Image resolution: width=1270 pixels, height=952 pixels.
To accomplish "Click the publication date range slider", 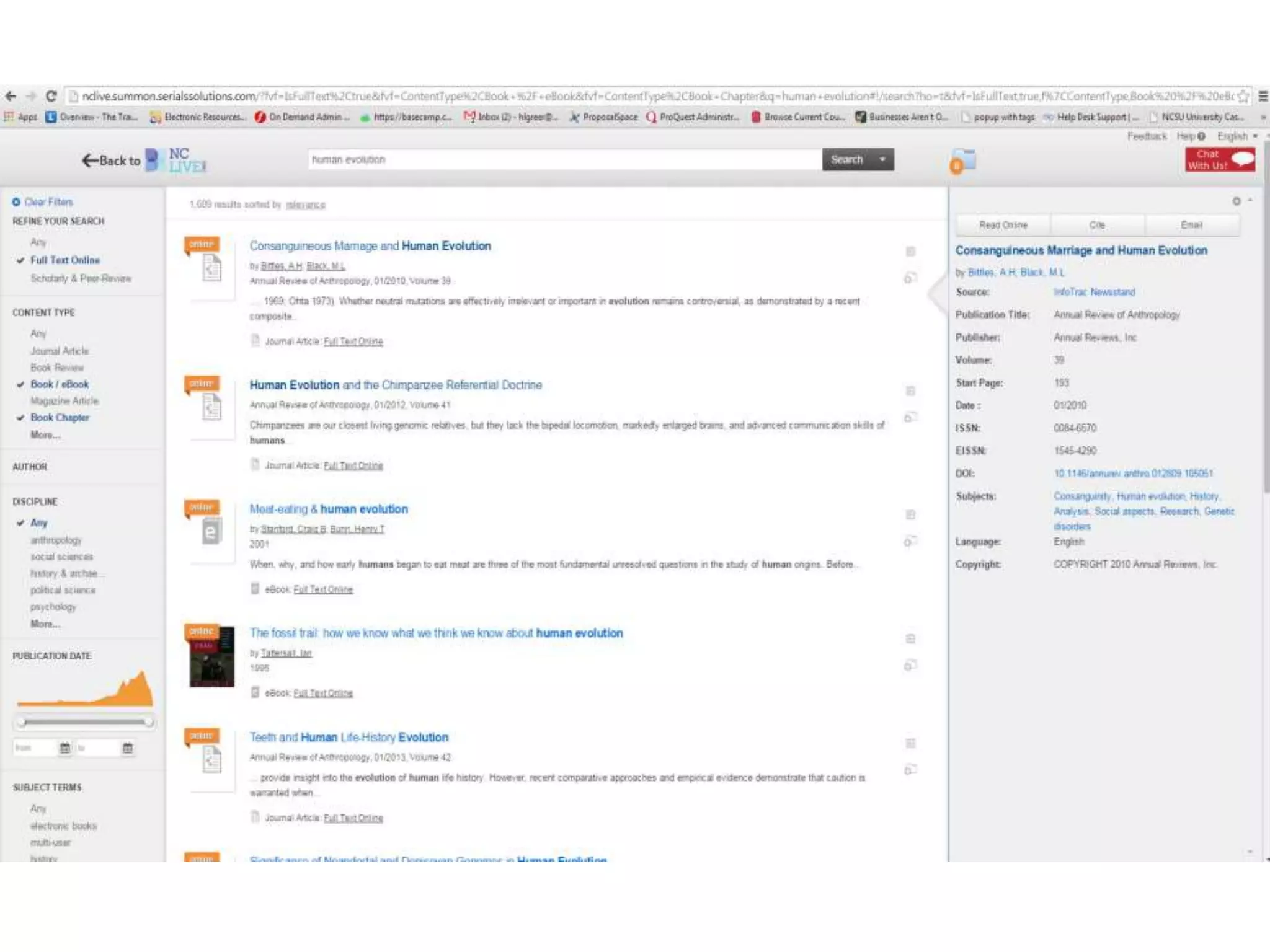I will (x=84, y=722).
